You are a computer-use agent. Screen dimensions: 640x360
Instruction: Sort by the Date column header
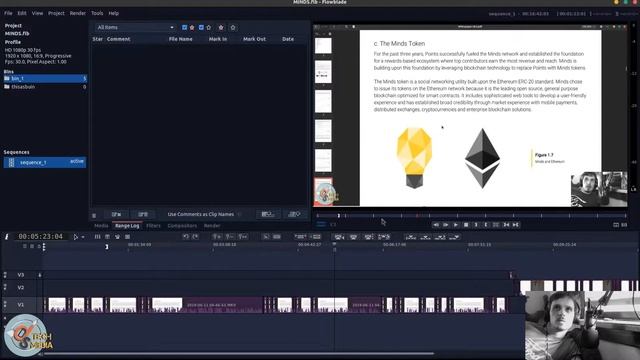(x=288, y=39)
